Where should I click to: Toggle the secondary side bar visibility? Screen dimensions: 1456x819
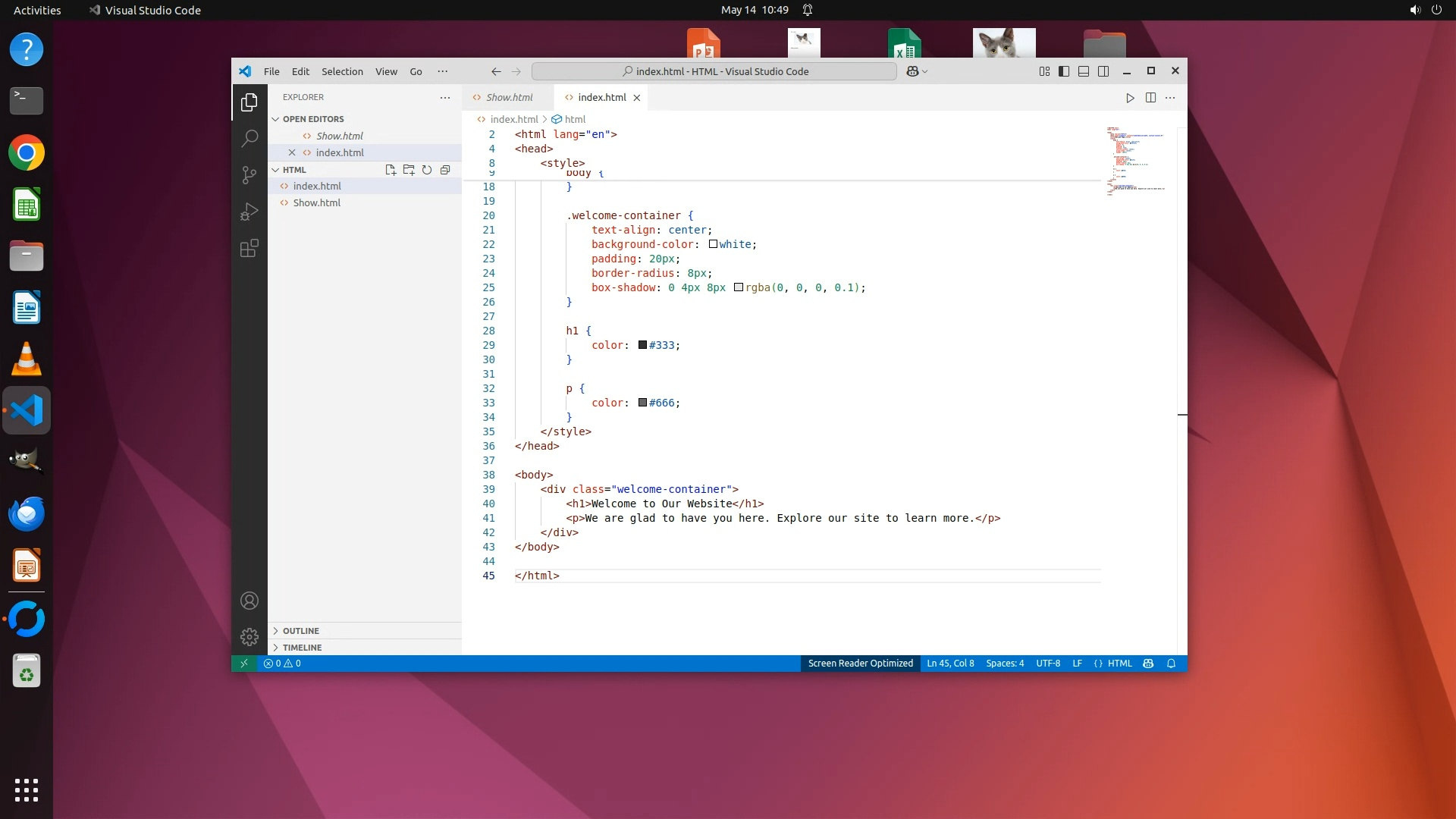pyautogui.click(x=1103, y=71)
